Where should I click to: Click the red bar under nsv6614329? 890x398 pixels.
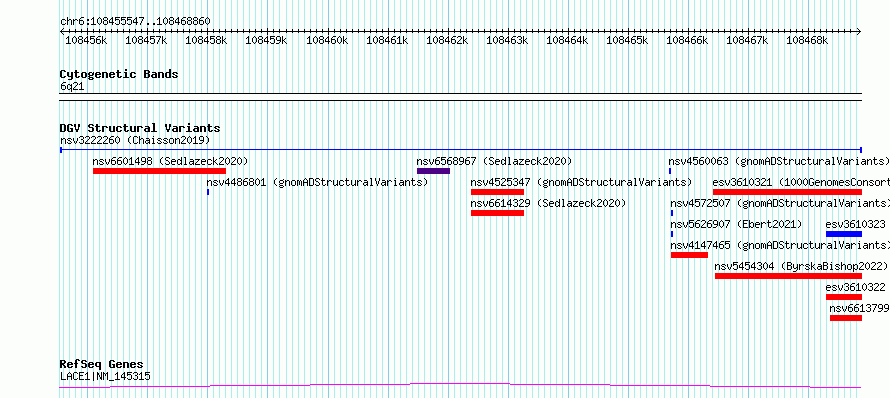click(497, 213)
